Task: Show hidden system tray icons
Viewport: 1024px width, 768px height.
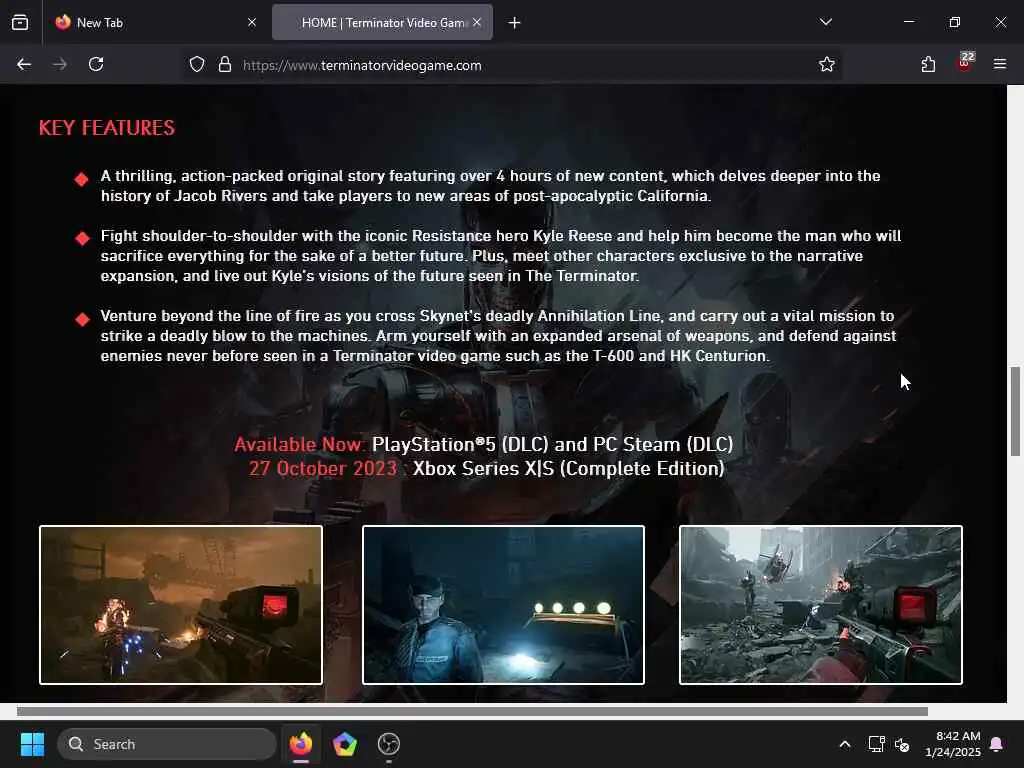Action: [x=844, y=744]
